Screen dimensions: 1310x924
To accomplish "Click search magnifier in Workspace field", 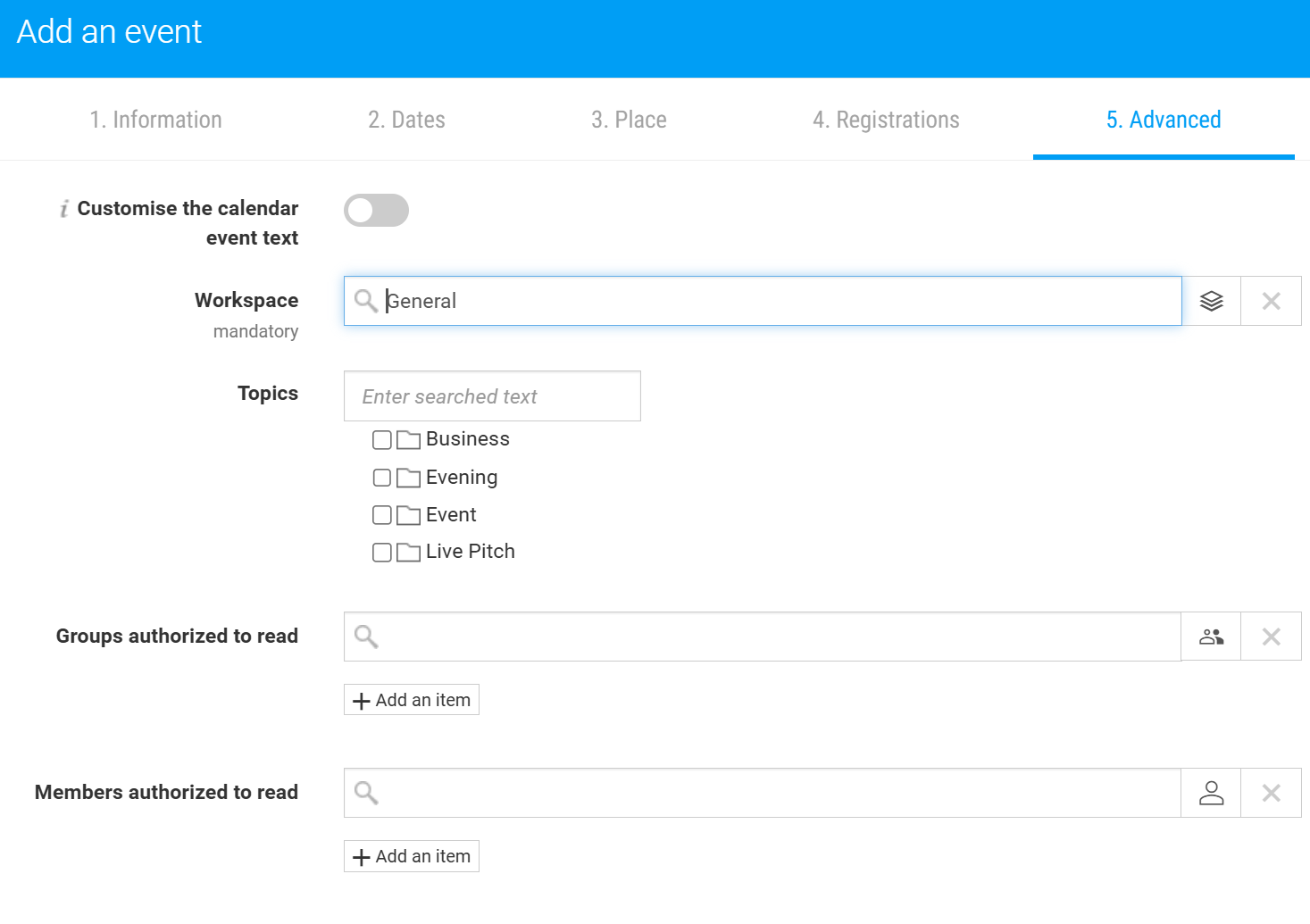I will (x=366, y=301).
